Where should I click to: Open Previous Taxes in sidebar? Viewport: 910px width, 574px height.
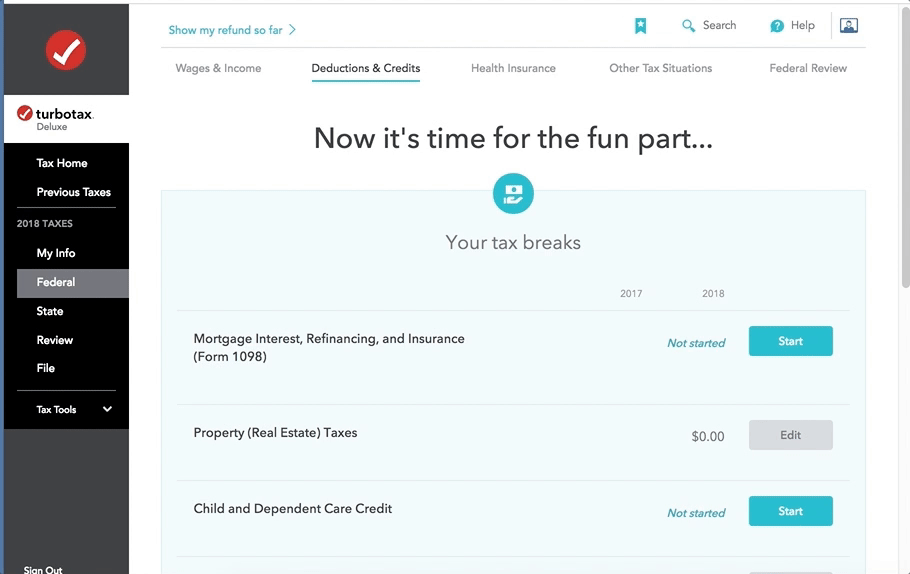(73, 192)
